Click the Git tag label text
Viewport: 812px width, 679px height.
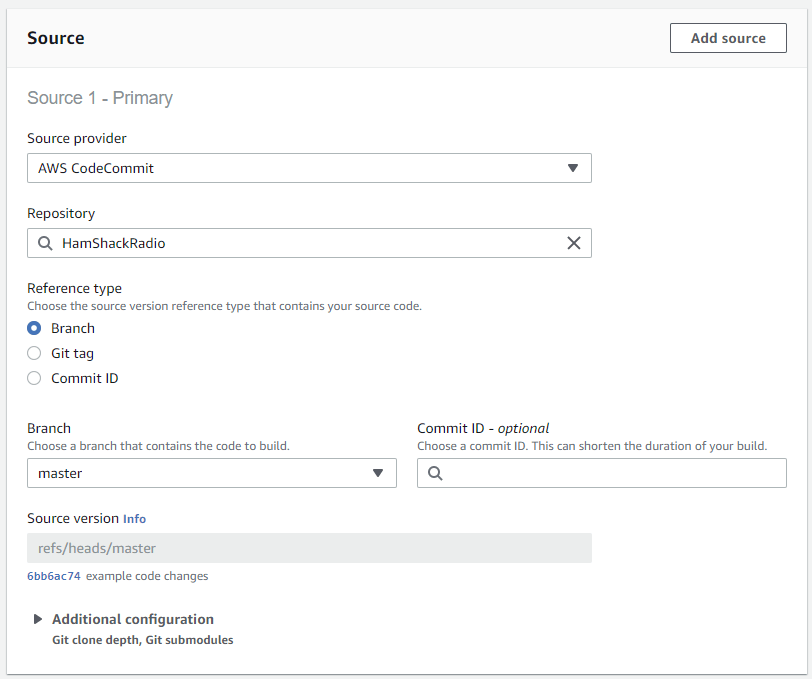tap(72, 353)
